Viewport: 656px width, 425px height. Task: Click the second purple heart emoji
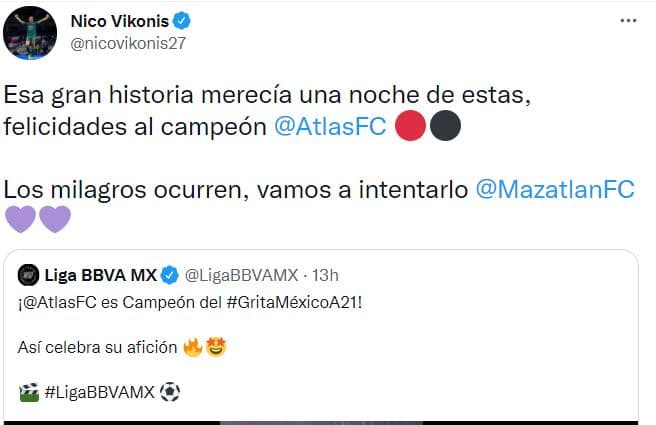[55, 219]
